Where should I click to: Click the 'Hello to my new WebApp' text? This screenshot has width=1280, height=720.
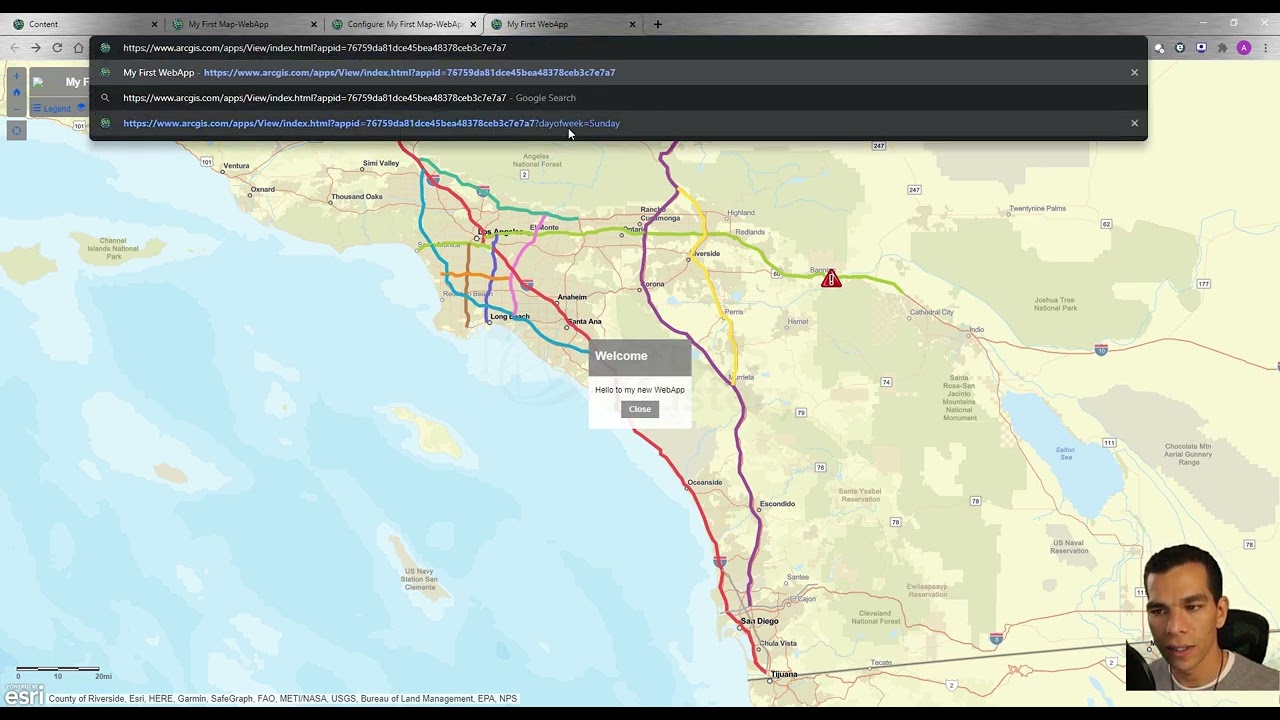640,390
